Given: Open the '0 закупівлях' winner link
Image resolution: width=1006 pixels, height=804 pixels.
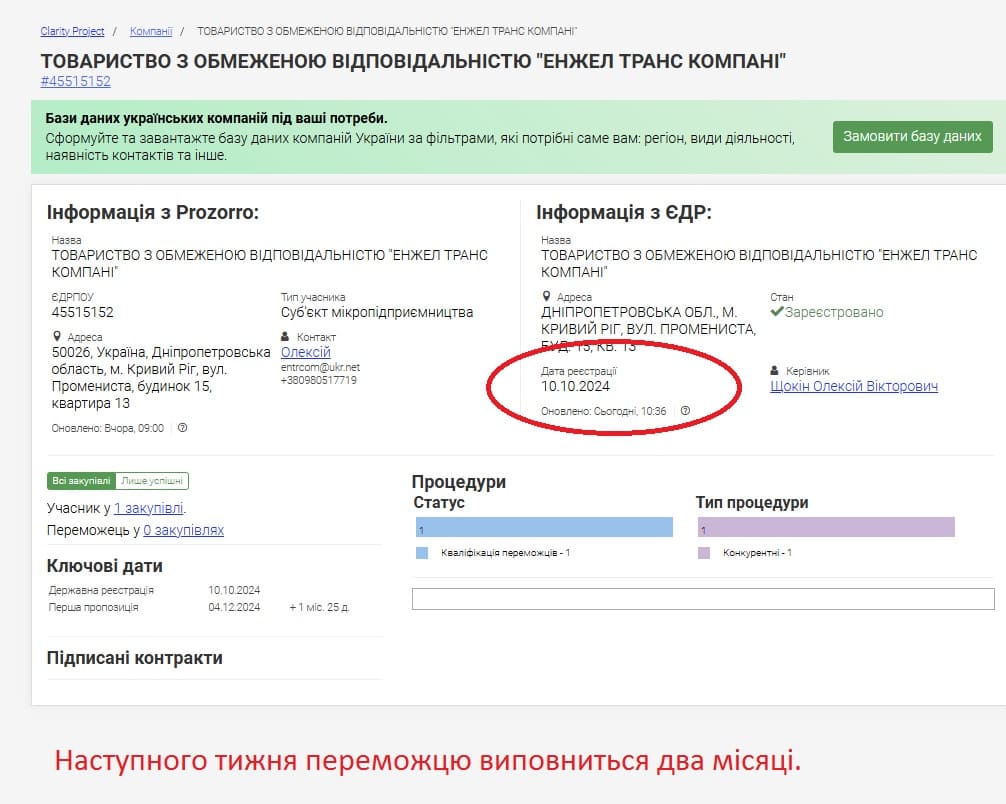Looking at the screenshot, I should point(183,530).
